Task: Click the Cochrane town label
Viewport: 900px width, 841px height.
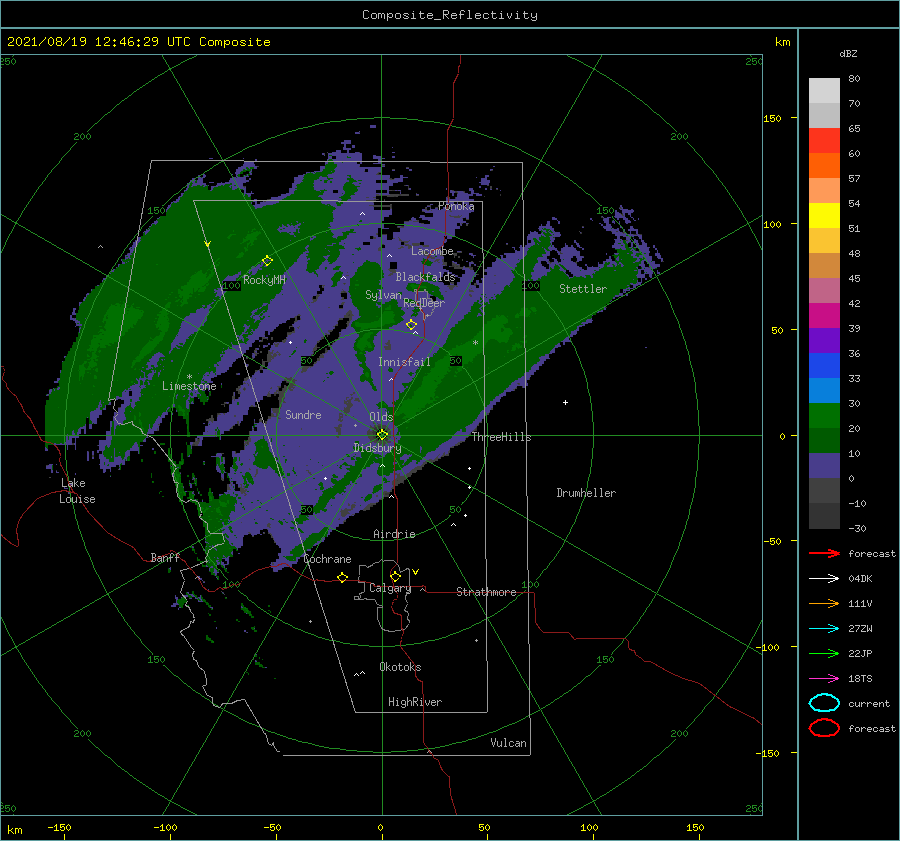Action: coord(327,559)
